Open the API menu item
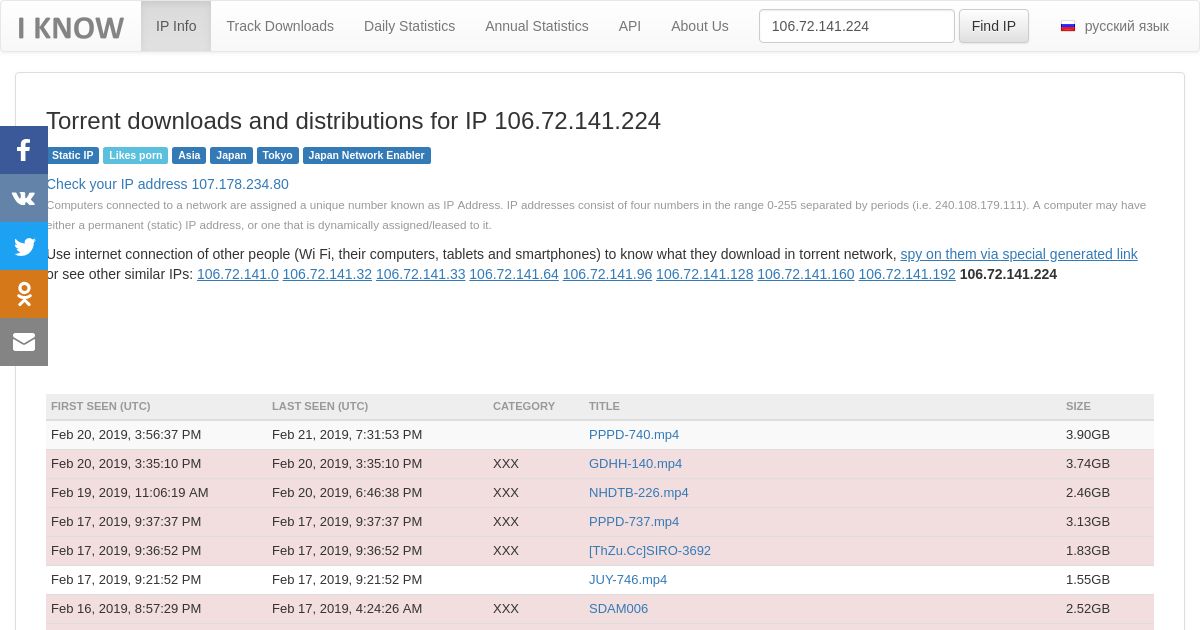Image resolution: width=1200 pixels, height=630 pixels. click(x=630, y=26)
